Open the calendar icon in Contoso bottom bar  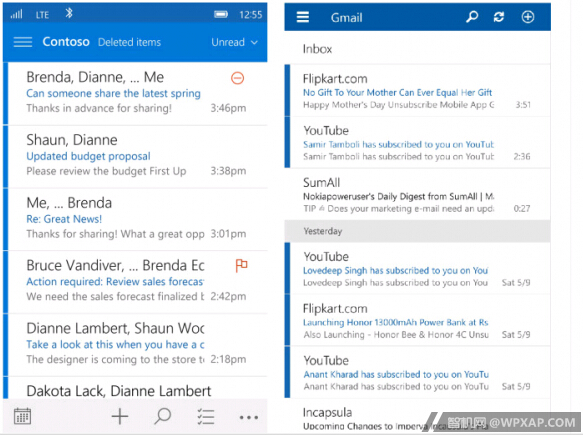22,416
